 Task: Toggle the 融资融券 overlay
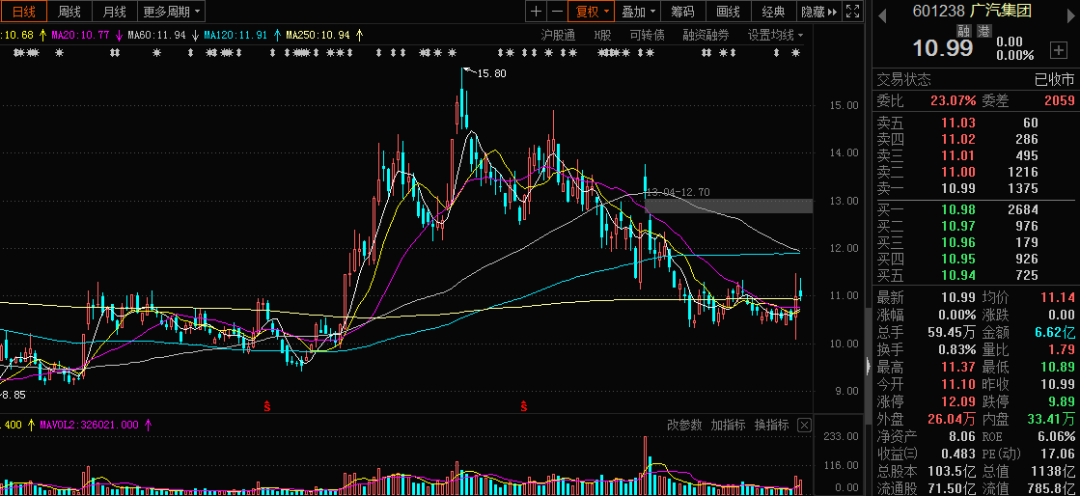click(706, 34)
